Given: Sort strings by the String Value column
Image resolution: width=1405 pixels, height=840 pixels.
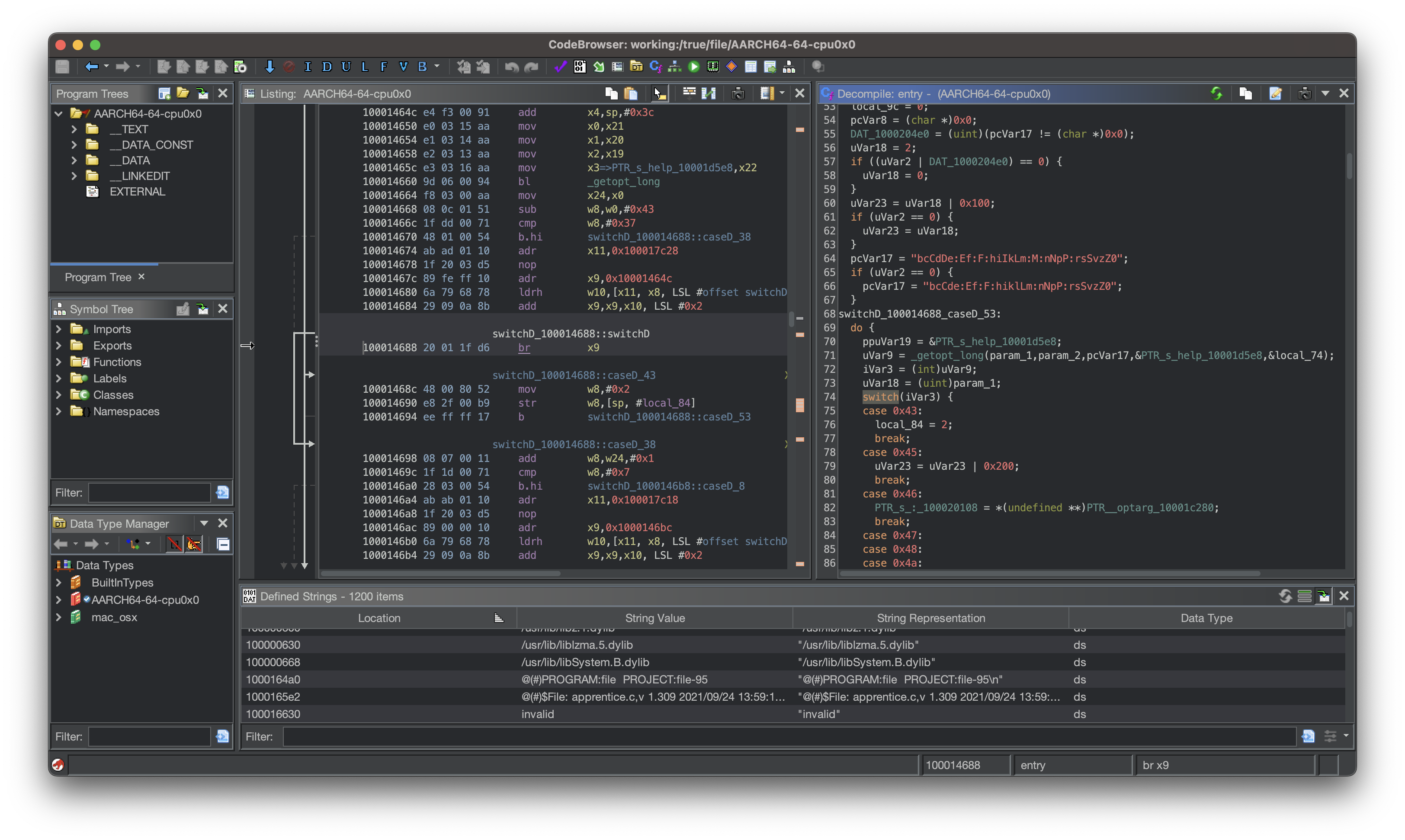Looking at the screenshot, I should tap(654, 618).
